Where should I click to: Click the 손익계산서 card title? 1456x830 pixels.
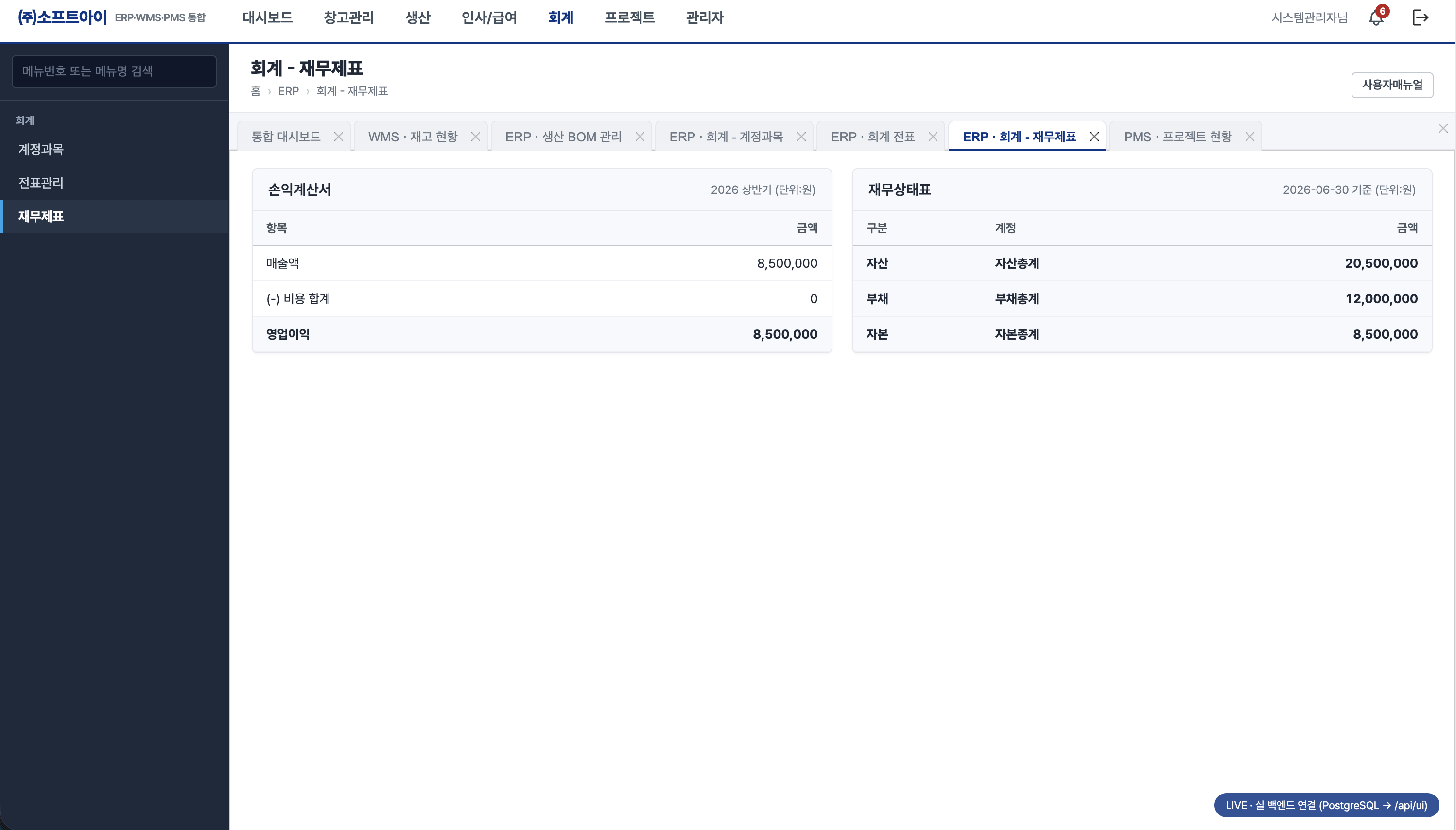[300, 190]
